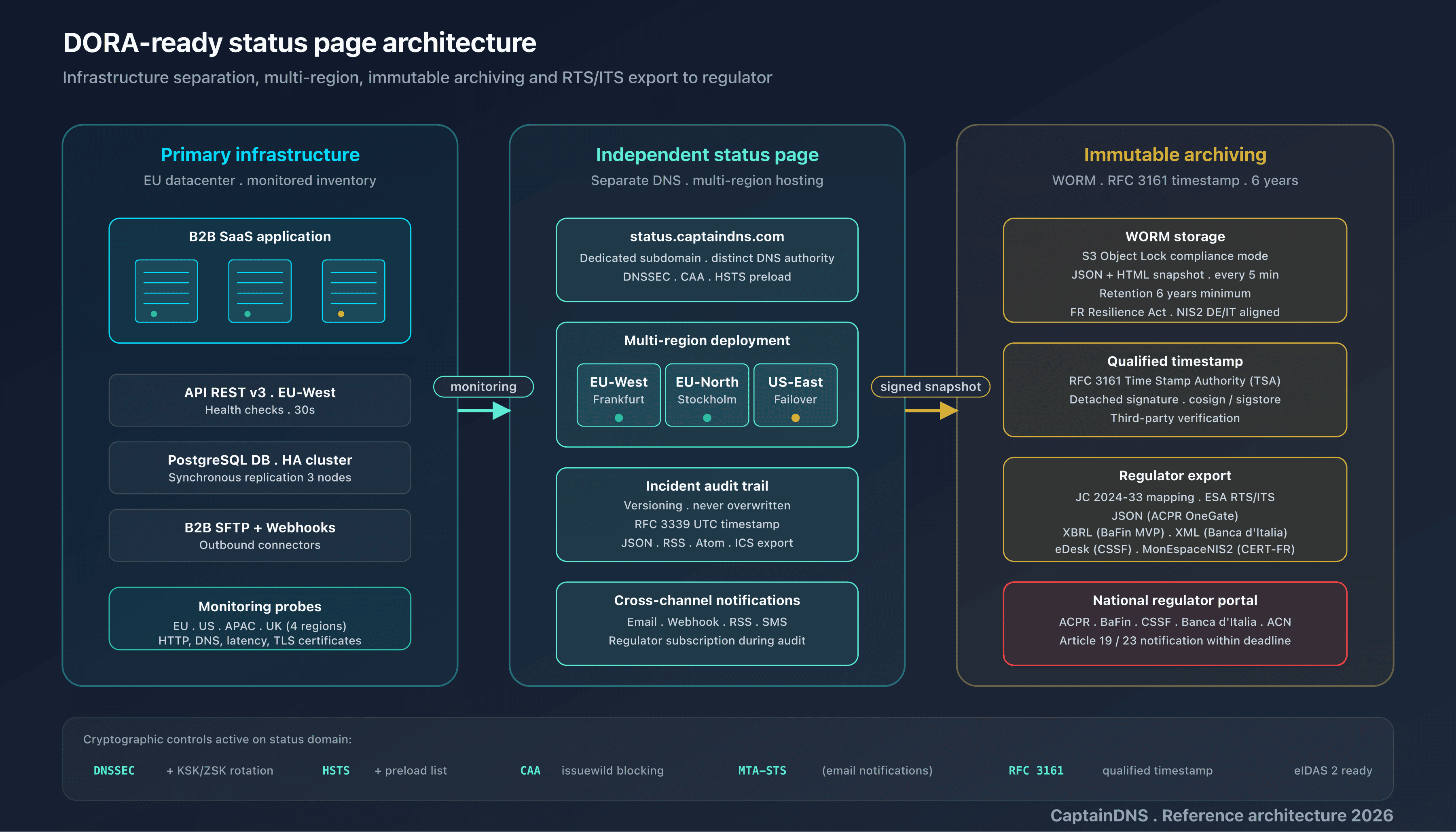The height and width of the screenshot is (832, 1456).
Task: Click the Primary infrastructure column title
Action: click(260, 154)
